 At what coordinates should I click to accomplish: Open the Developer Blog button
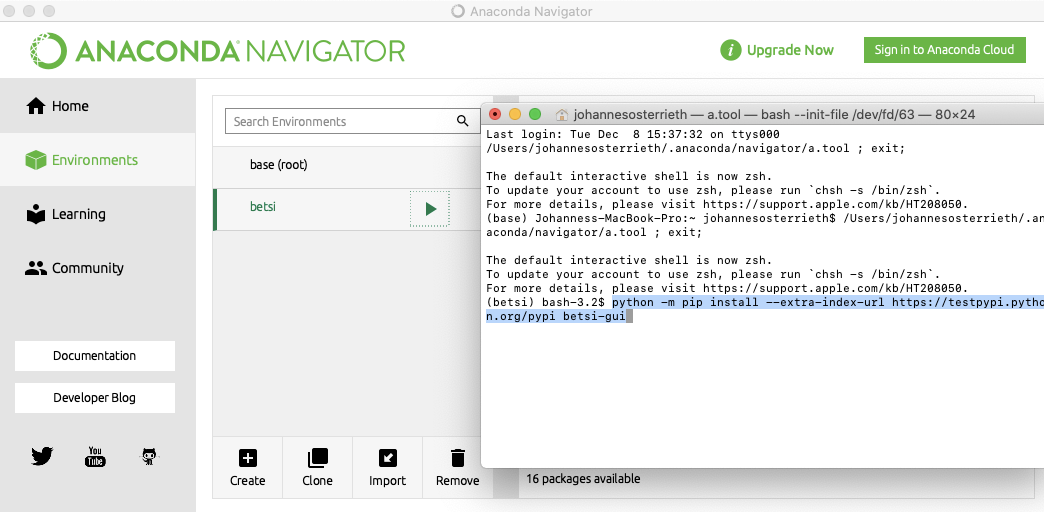coord(95,397)
